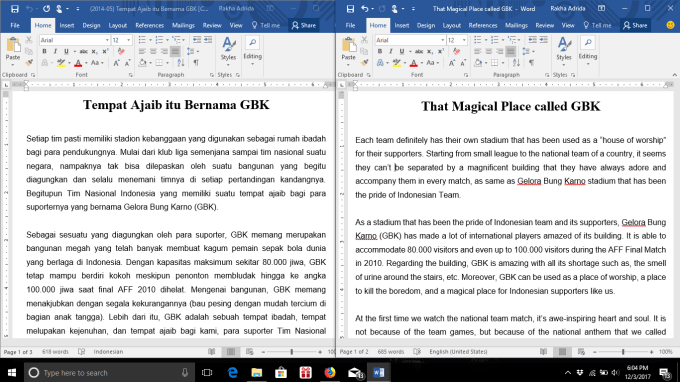The height and width of the screenshot is (382, 680).
Task: Switch to Mailings tab in right window
Action: tap(516, 26)
